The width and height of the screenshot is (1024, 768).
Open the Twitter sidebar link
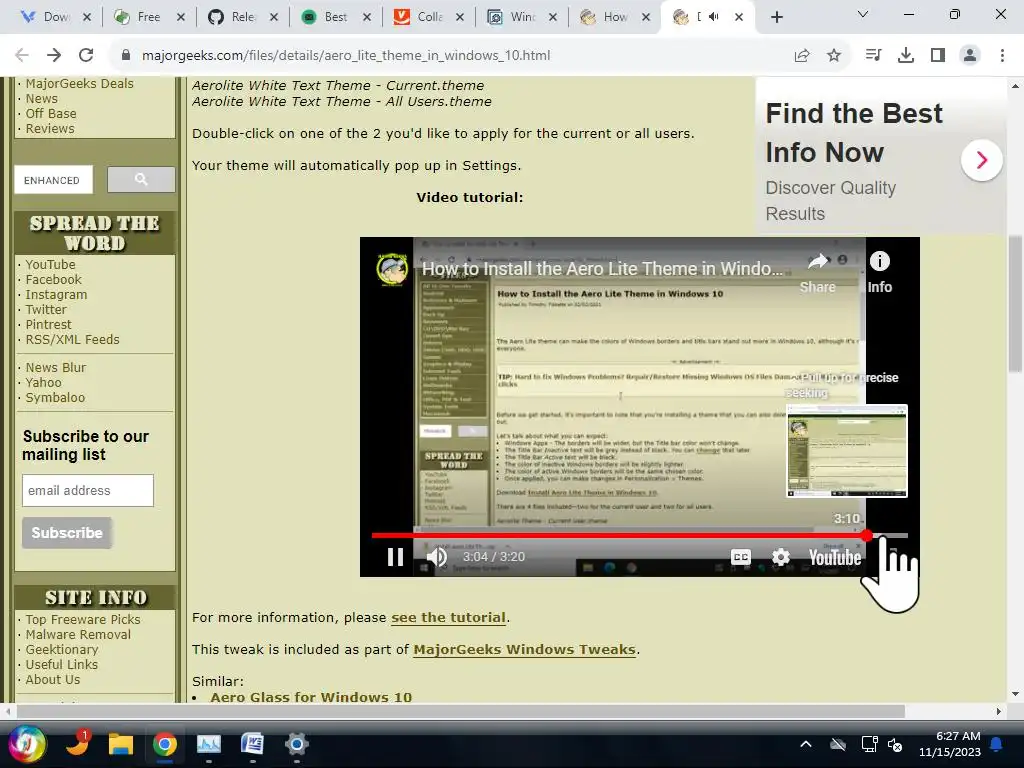pos(46,310)
